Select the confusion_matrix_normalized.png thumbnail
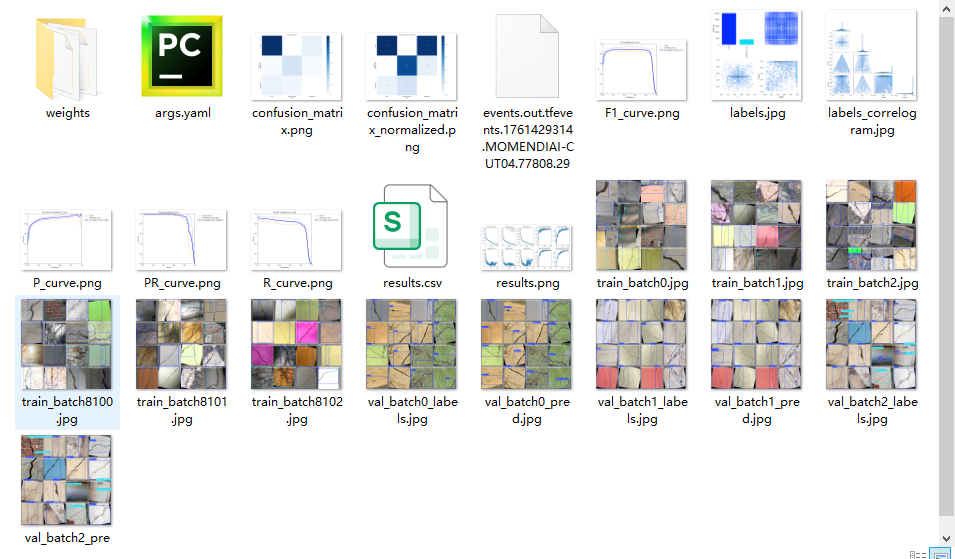 [x=411, y=66]
